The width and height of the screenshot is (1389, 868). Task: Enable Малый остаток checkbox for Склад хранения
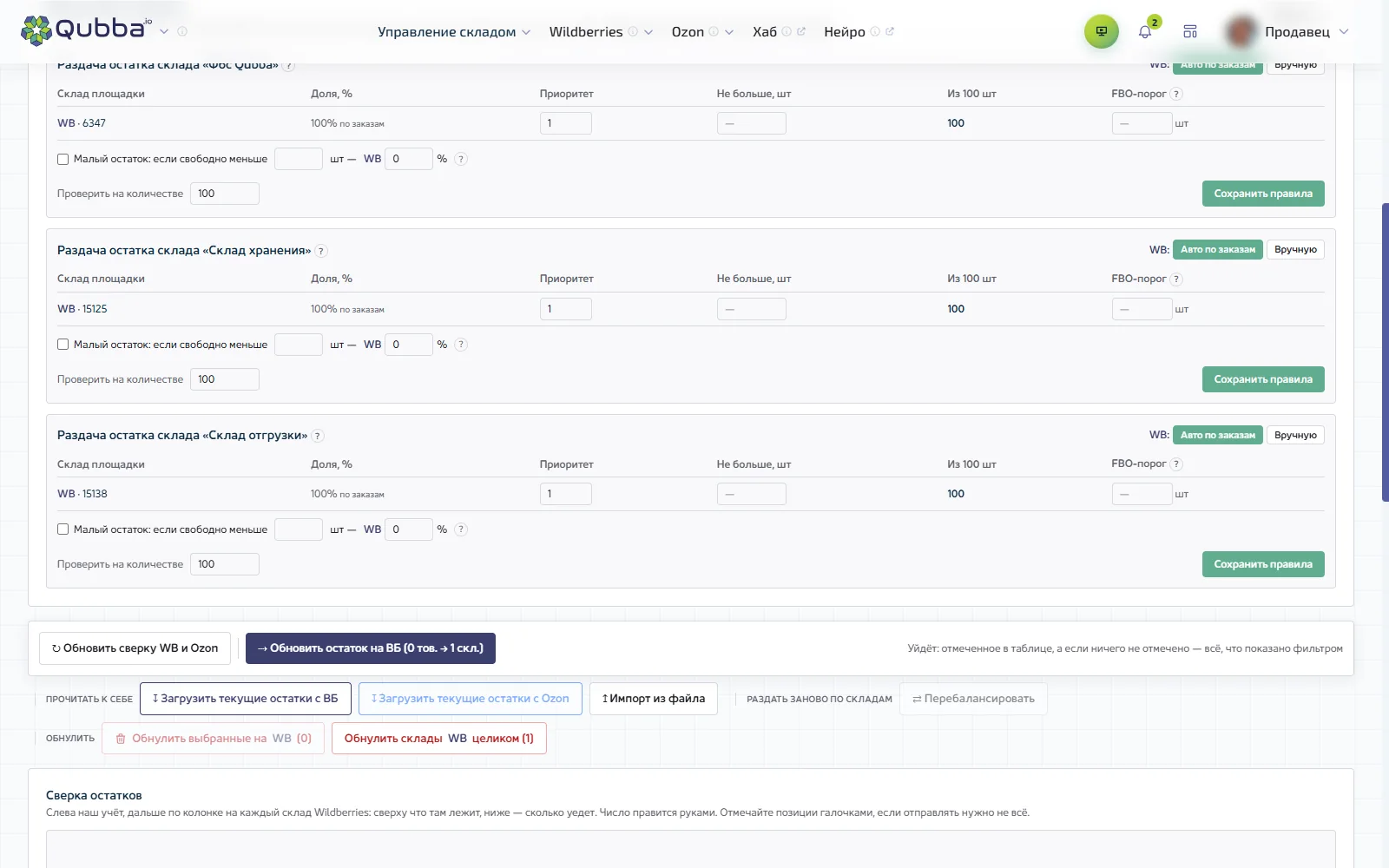63,345
